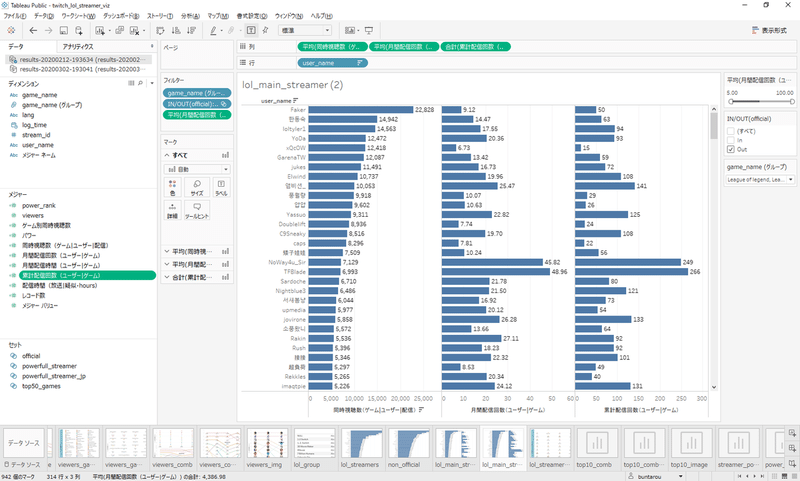Image resolution: width=800 pixels, height=481 pixels.
Task: Clear the sheet toolbar icon
Action: 134,31
